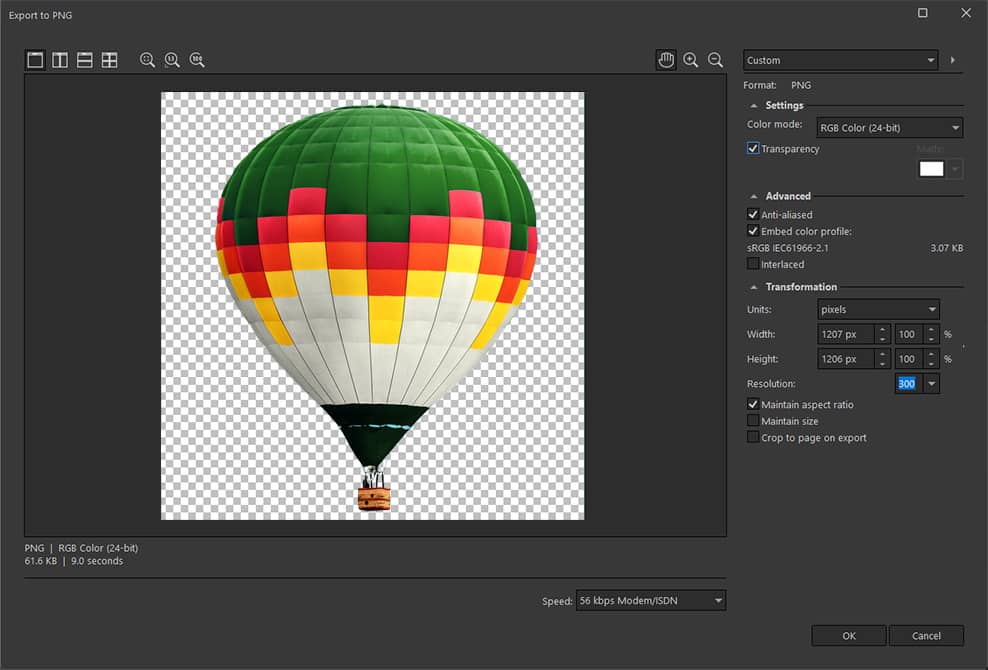The width and height of the screenshot is (988, 670).
Task: Open the Units pixels dropdown
Action: [x=878, y=309]
